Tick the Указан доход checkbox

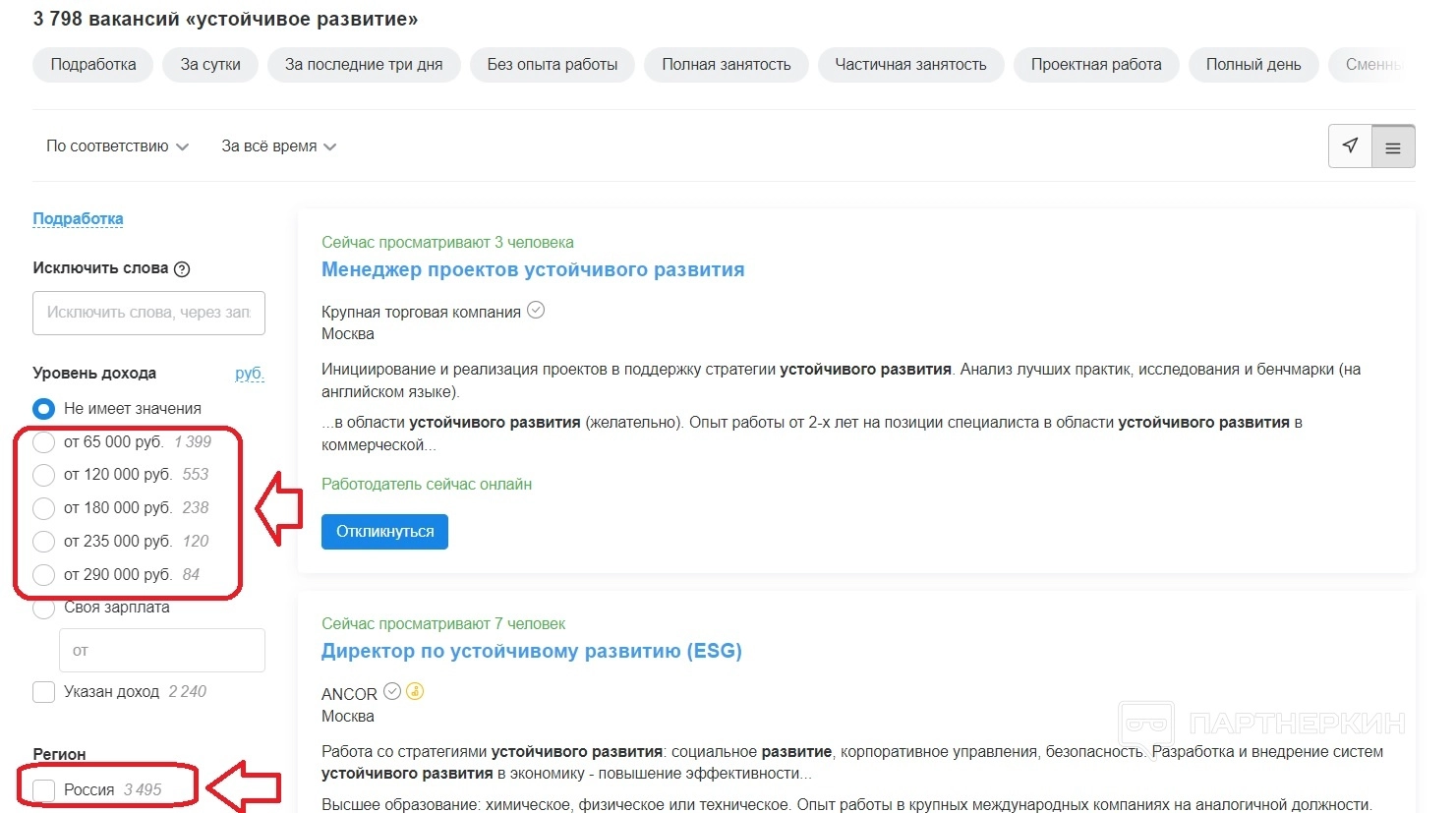coord(43,692)
